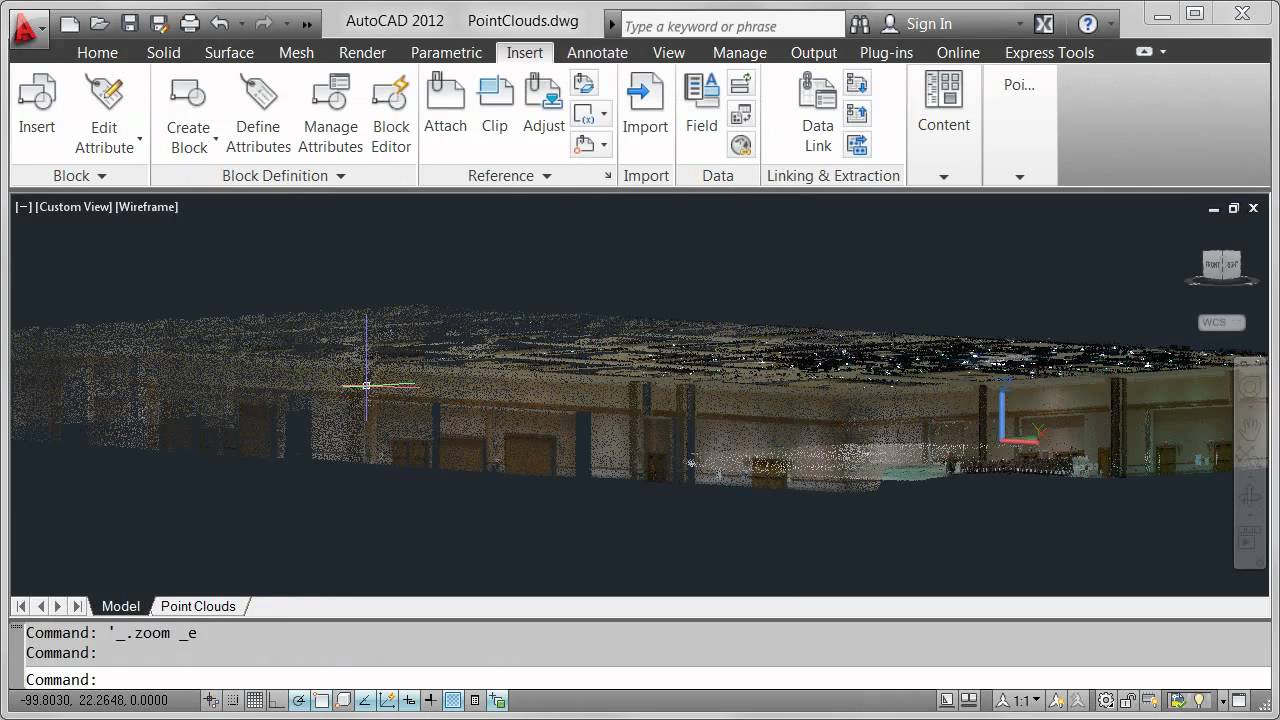The image size is (1280, 720).
Task: Select the Model layout tab
Action: [121, 606]
